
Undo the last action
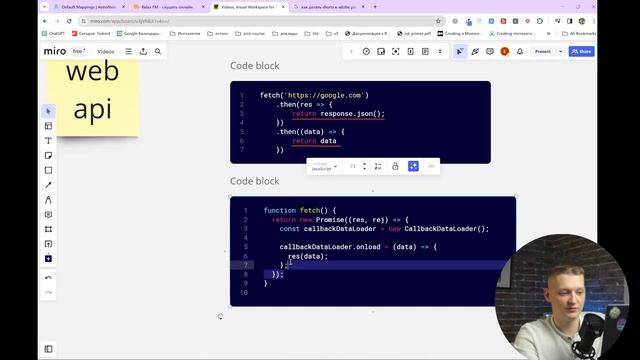49,278
